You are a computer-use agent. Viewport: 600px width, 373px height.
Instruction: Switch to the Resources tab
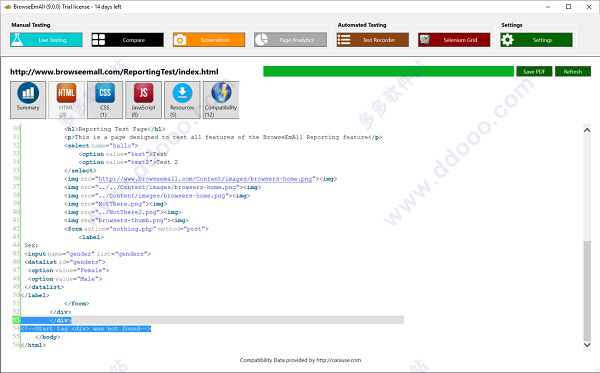182,100
